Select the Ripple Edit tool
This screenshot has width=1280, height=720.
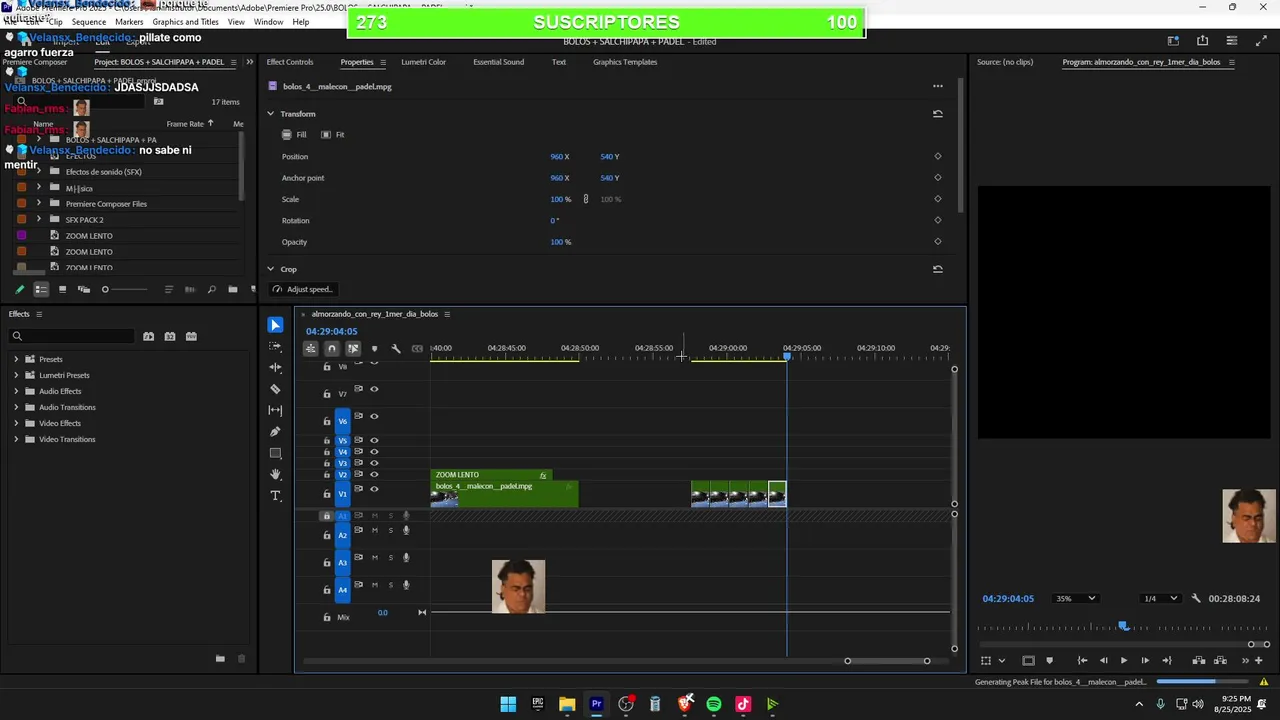pyautogui.click(x=275, y=367)
